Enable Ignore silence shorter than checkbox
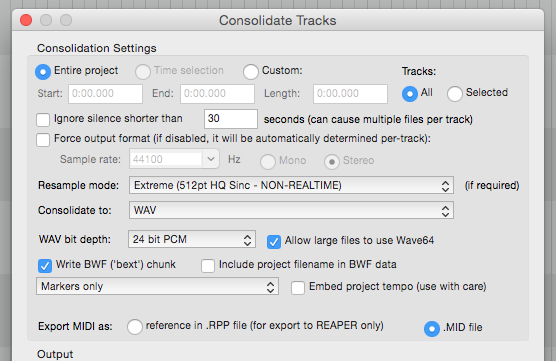 coord(43,120)
